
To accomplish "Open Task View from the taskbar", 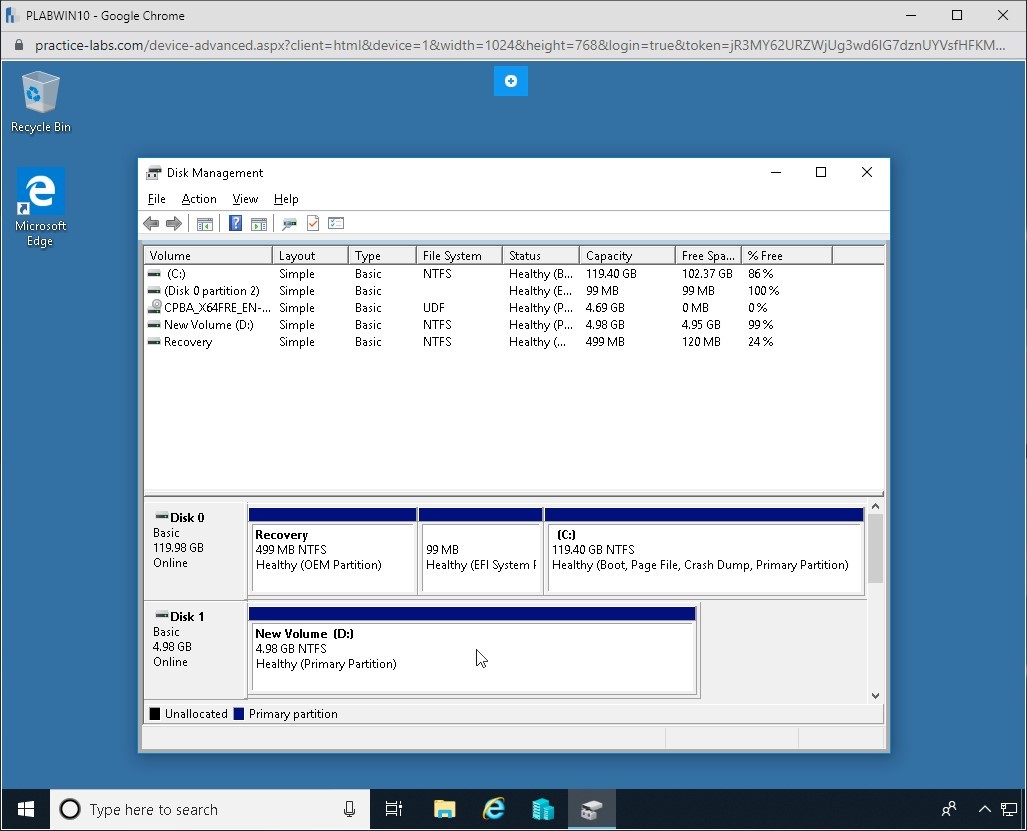I will tap(394, 809).
